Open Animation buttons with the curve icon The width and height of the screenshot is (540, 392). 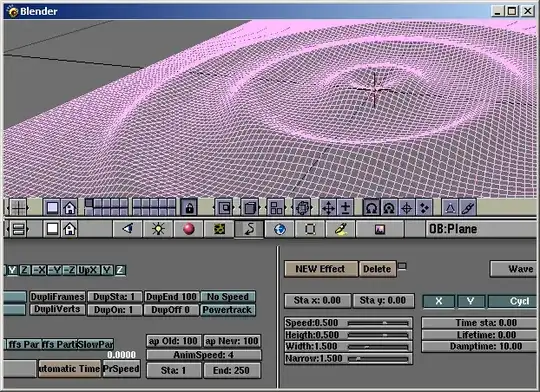tap(249, 229)
